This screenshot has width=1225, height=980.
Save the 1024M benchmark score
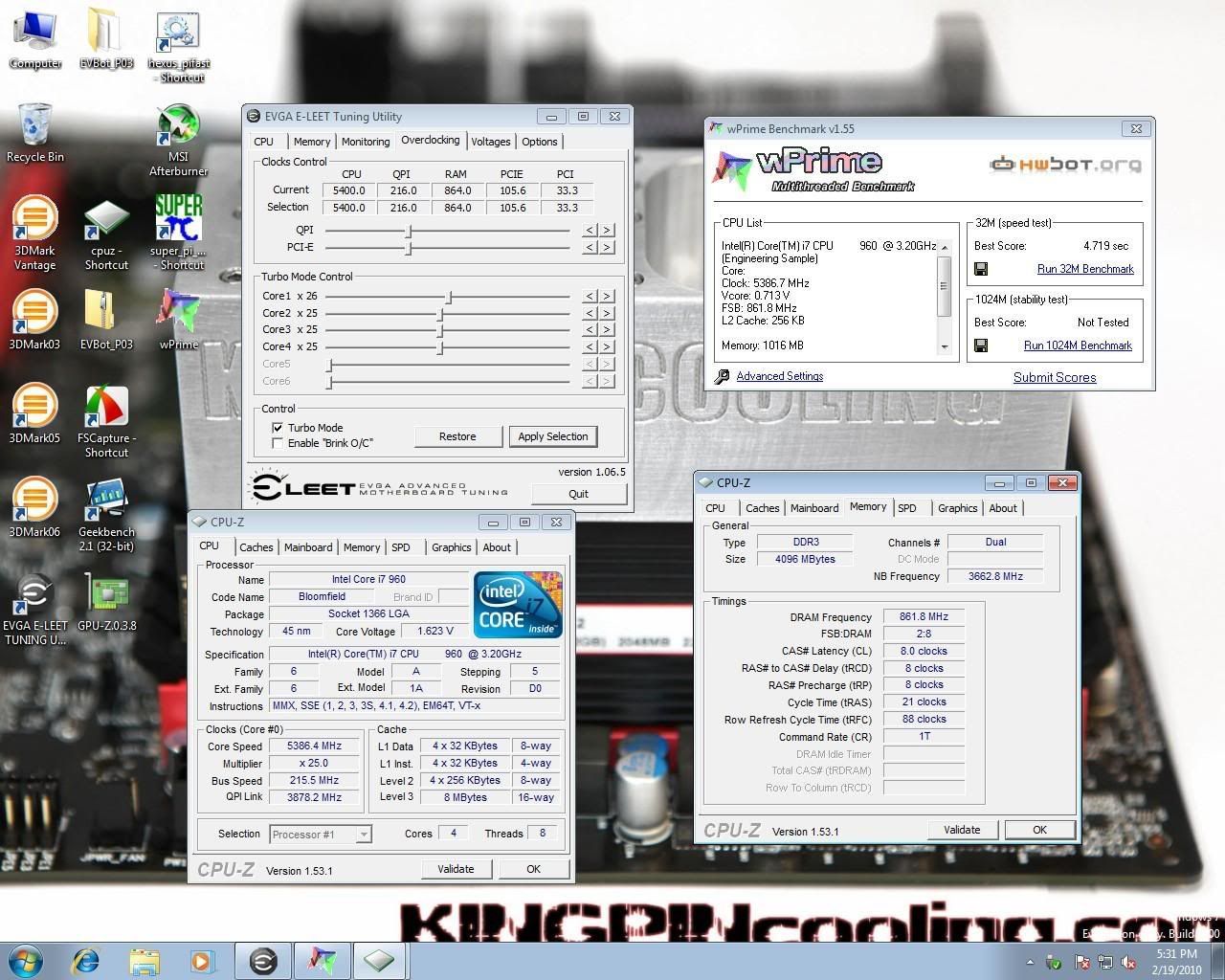point(981,345)
